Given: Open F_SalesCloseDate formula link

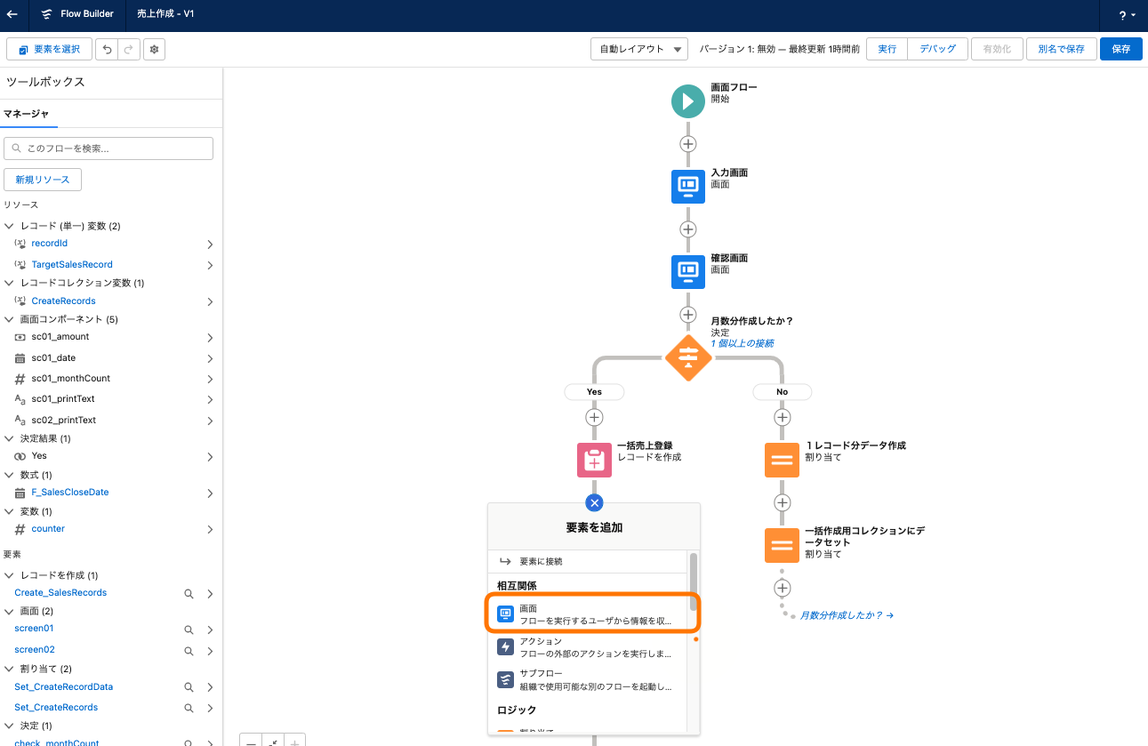Looking at the screenshot, I should [x=70, y=492].
